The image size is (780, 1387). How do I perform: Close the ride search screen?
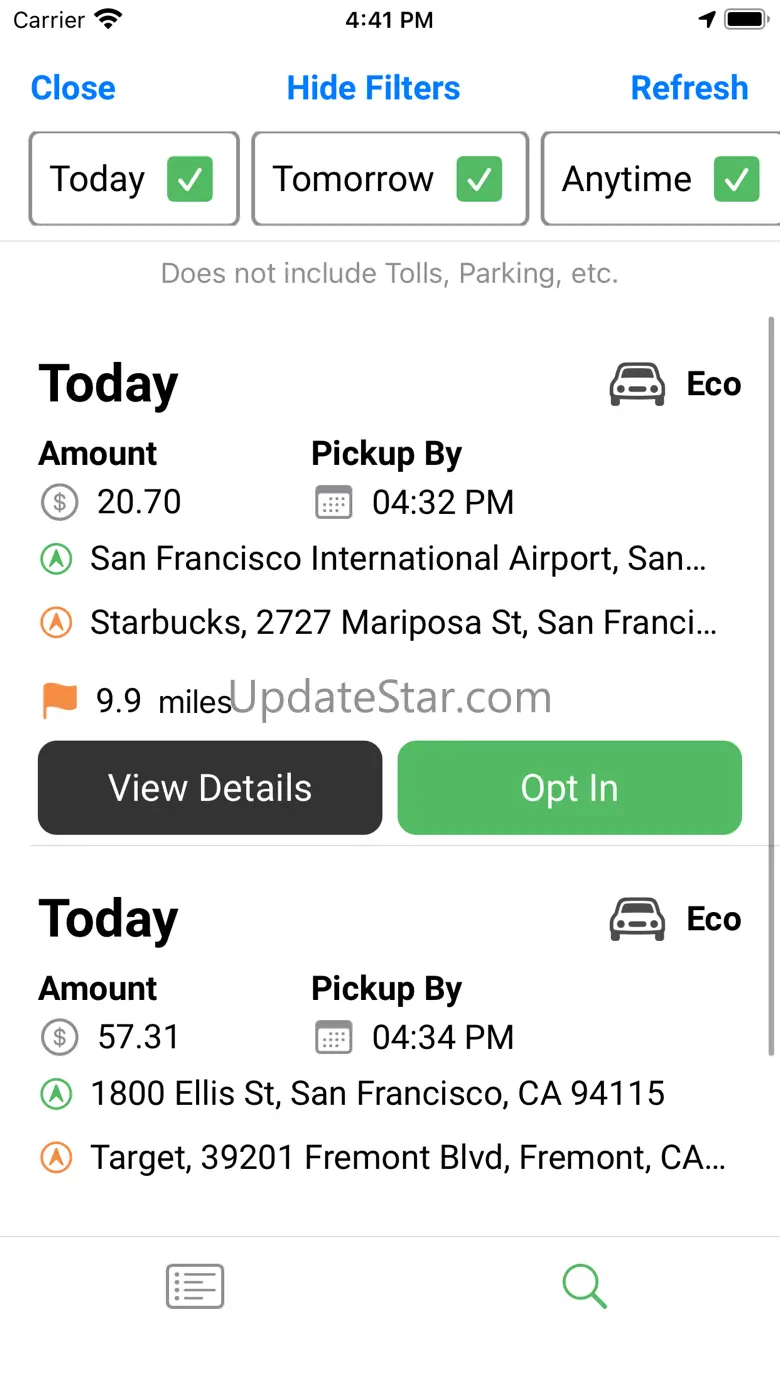[73, 88]
